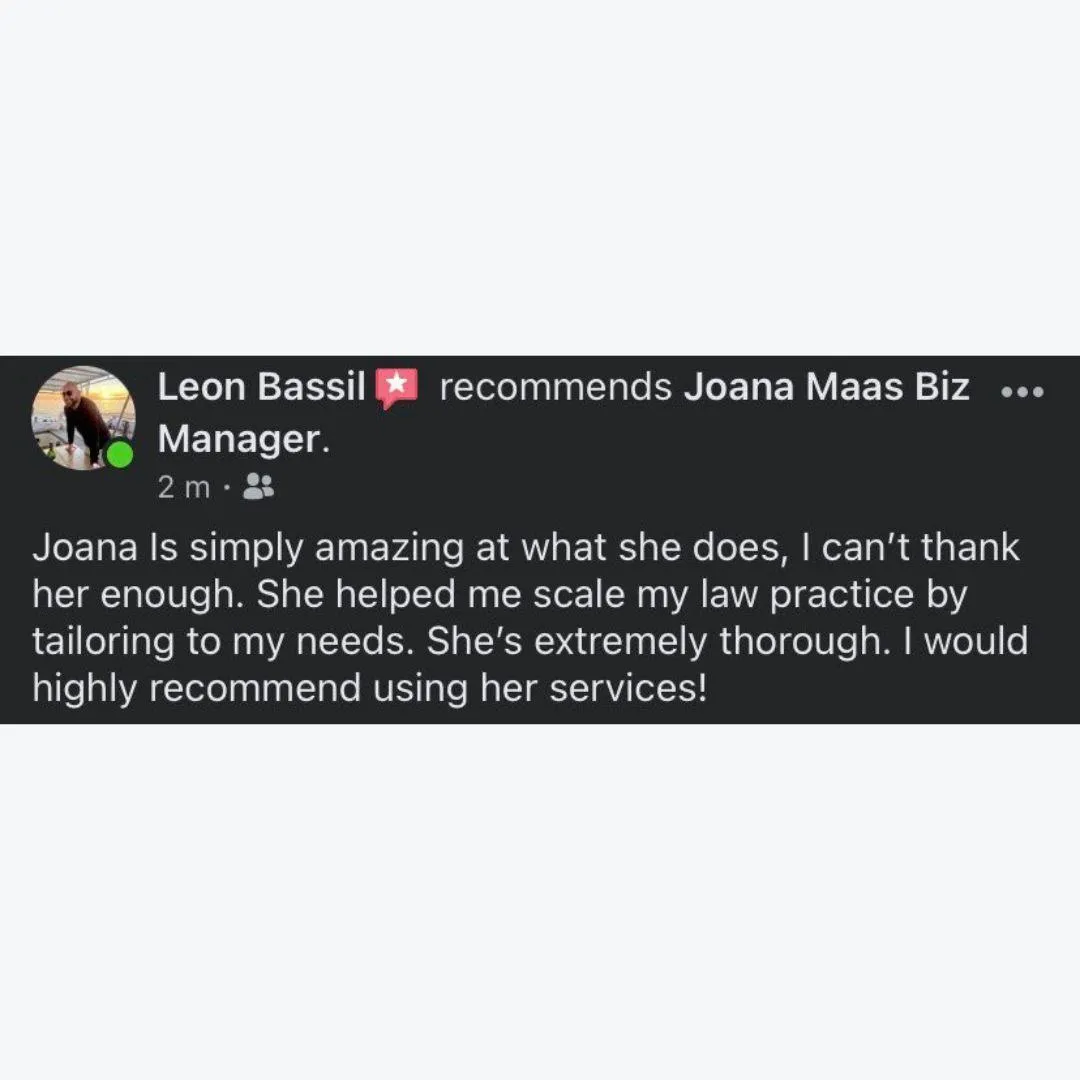Viewport: 1080px width, 1080px height.
Task: Click the word tailoring in the review
Action: (x=103, y=642)
